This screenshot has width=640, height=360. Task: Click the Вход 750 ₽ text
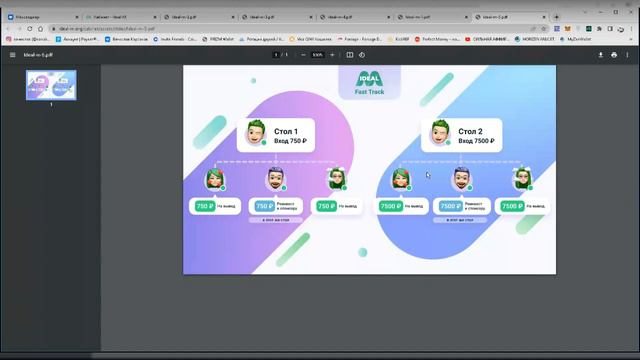pos(290,141)
